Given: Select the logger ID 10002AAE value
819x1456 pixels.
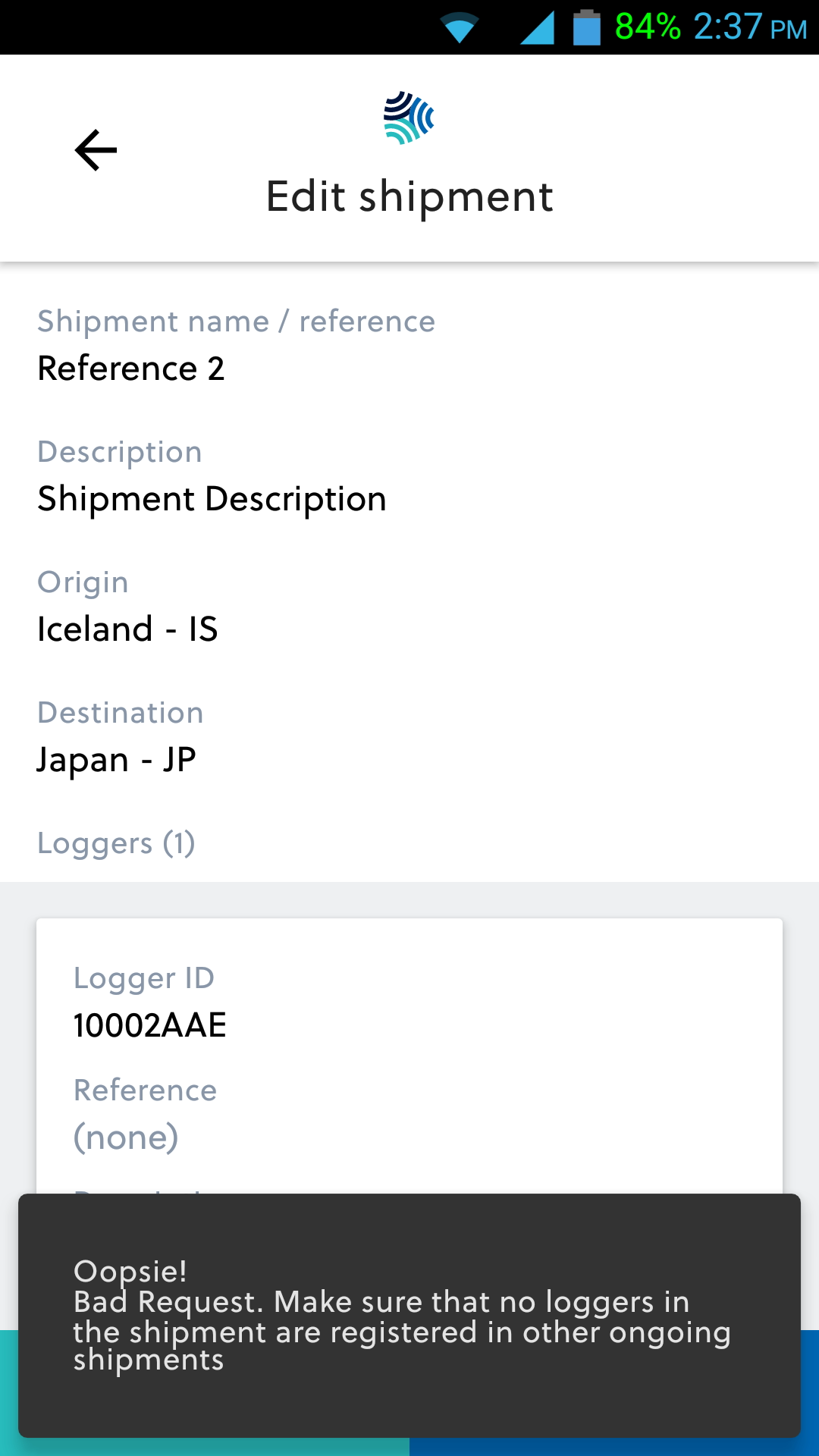Looking at the screenshot, I should (x=149, y=1025).
